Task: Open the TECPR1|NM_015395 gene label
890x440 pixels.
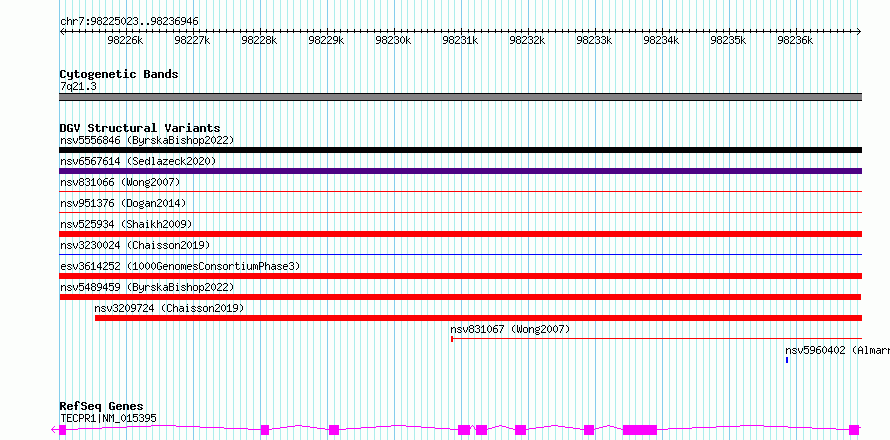Action: (108, 418)
